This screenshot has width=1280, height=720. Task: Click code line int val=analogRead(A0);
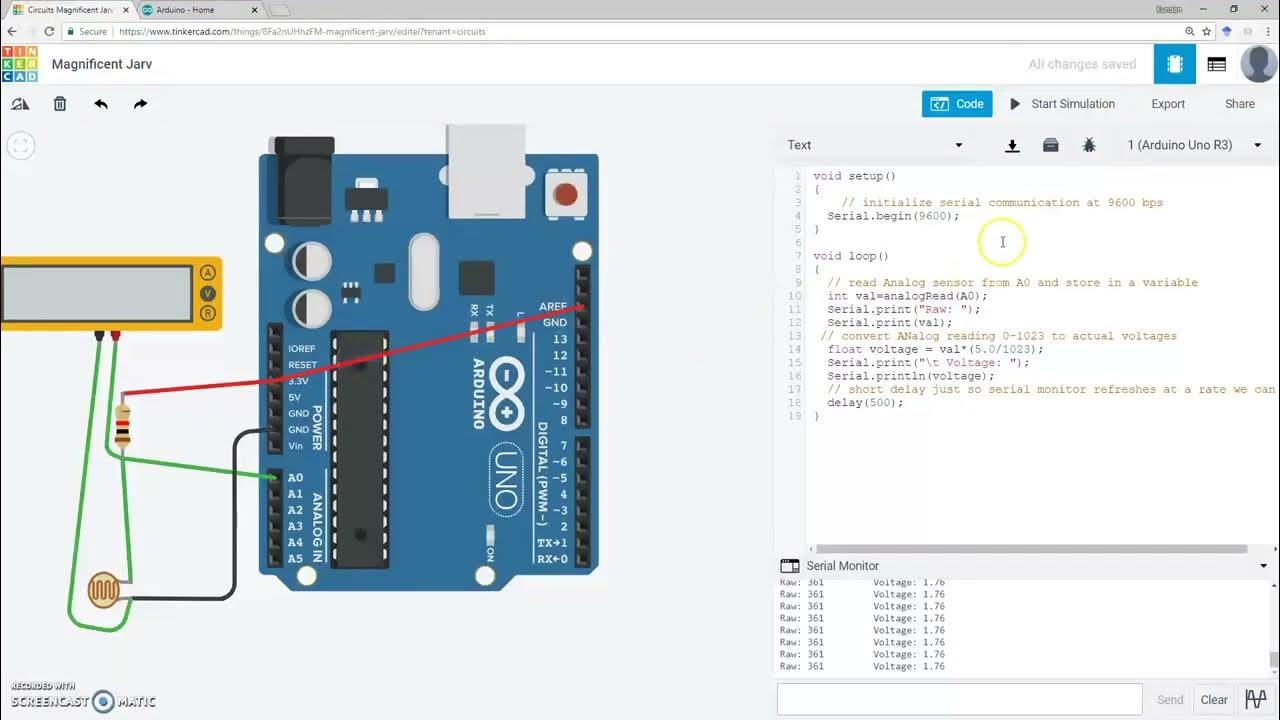click(907, 296)
